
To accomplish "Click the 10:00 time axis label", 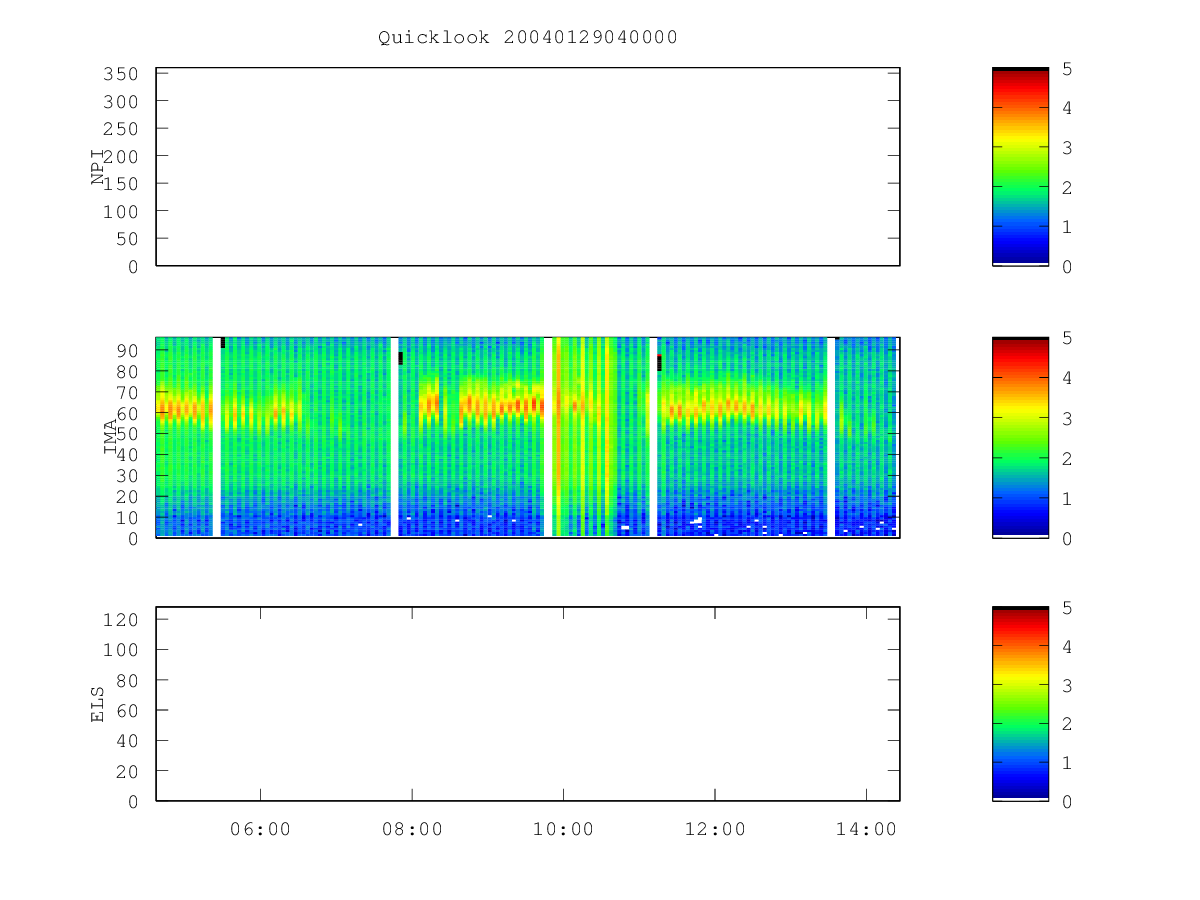I will click(x=563, y=829).
